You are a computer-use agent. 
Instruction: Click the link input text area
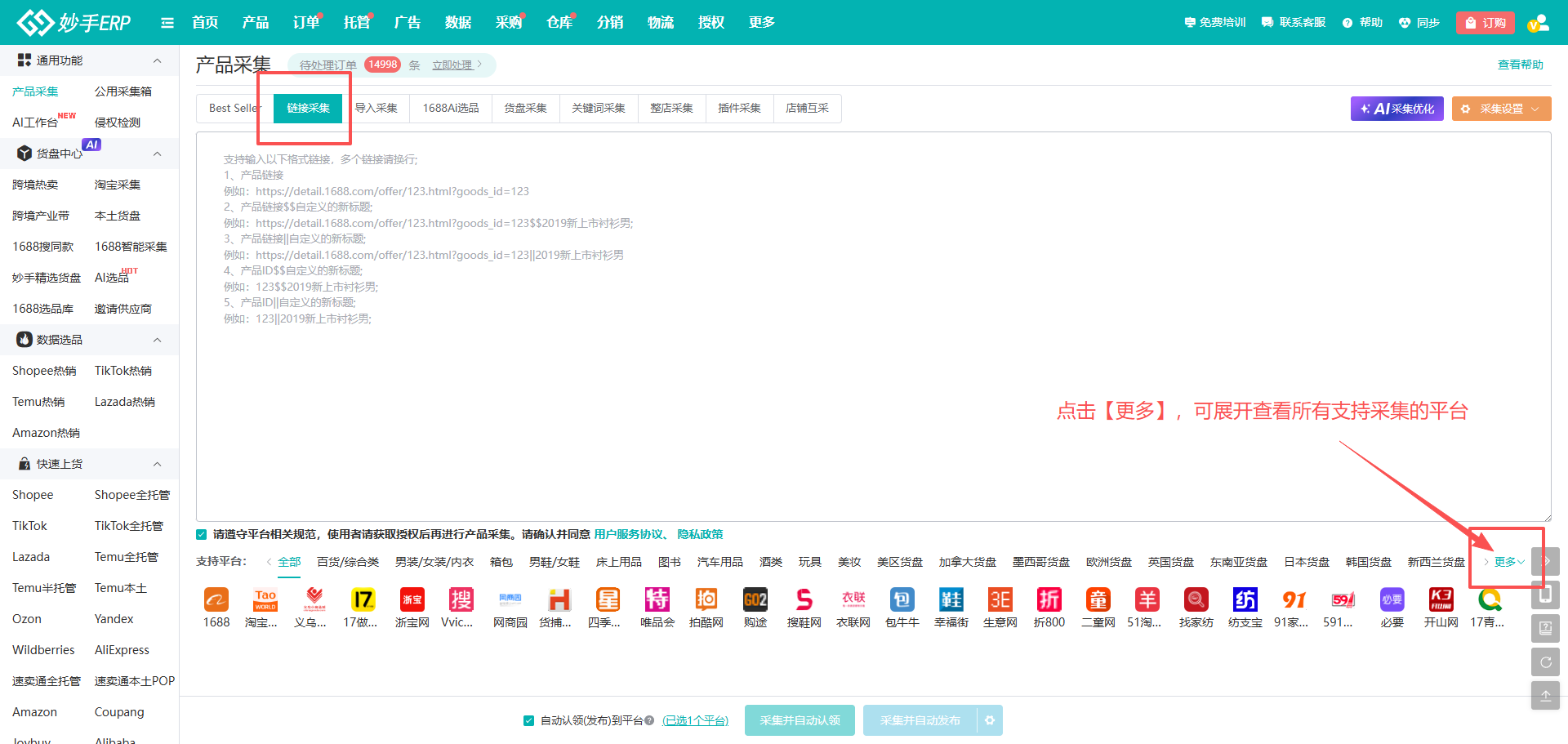click(x=872, y=408)
